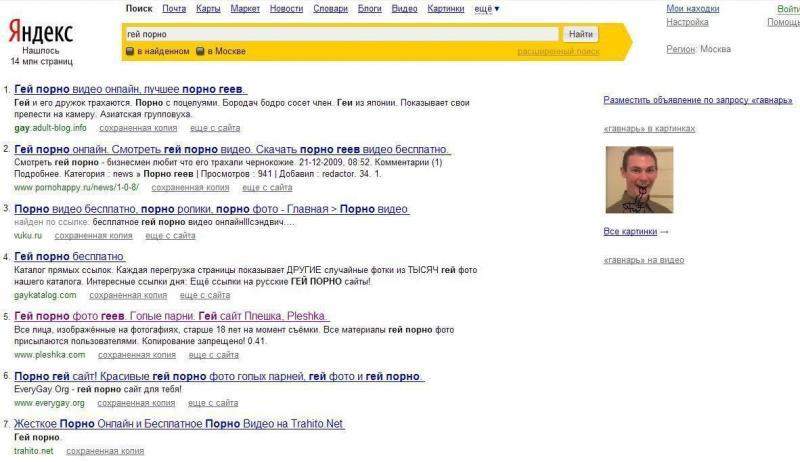800x462 pixels.
Task: Open the расширенный поиск link
Action: (x=558, y=52)
